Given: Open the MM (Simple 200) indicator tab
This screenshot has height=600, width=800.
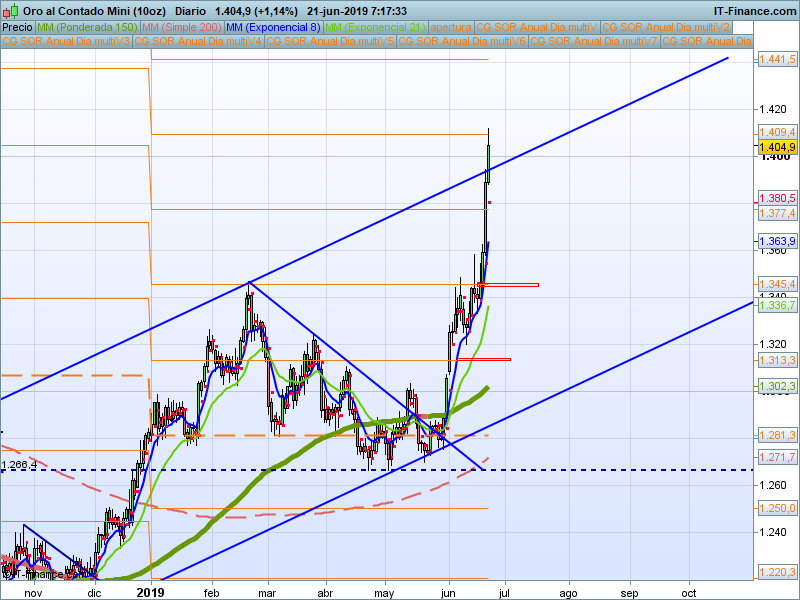Looking at the screenshot, I should coord(182,28).
